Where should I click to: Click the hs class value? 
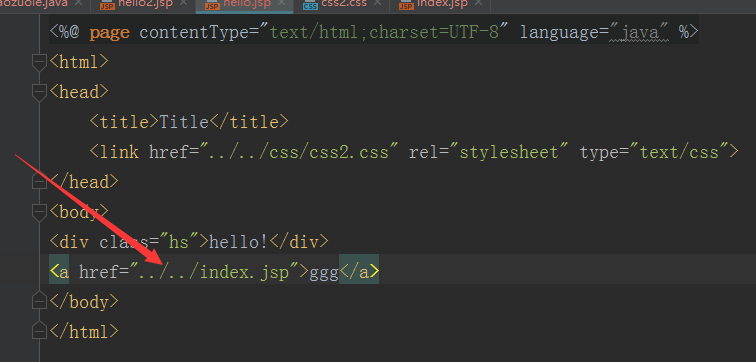(x=179, y=241)
